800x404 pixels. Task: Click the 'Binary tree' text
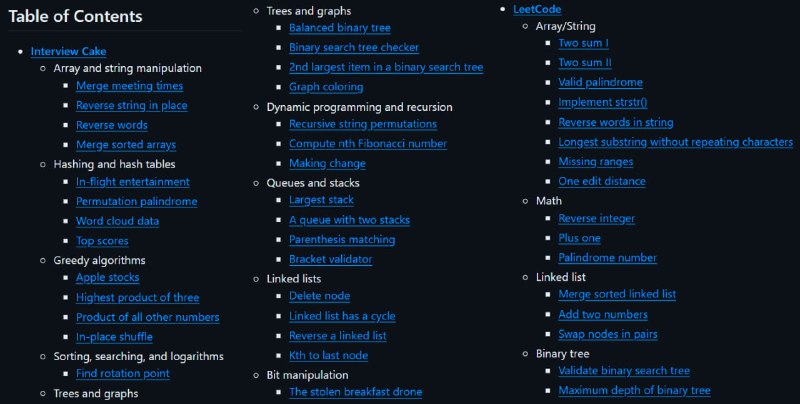563,354
